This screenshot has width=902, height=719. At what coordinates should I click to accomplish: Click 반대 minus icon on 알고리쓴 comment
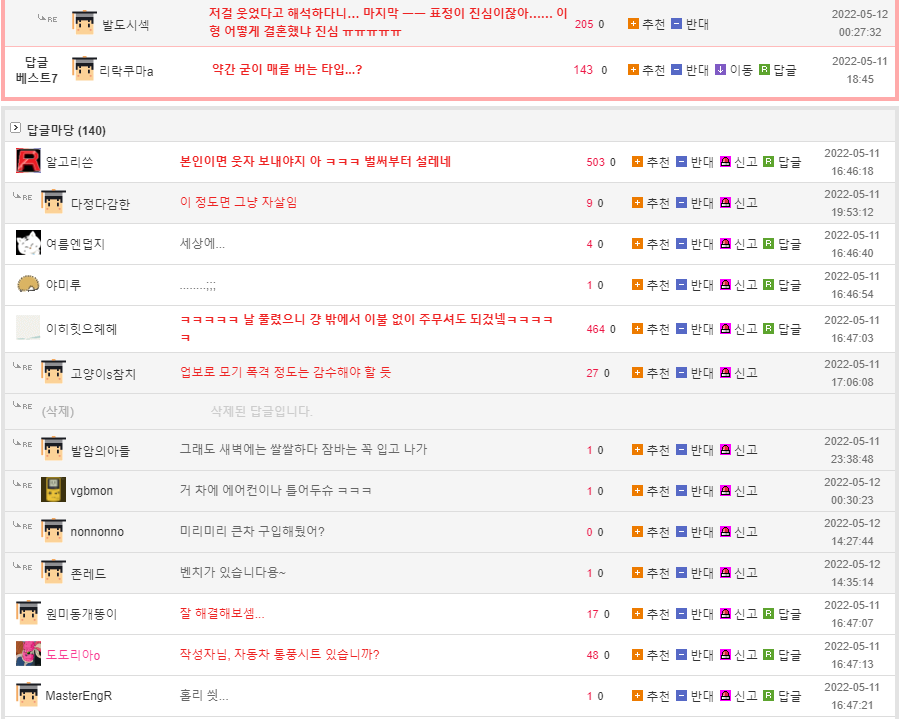coord(681,162)
